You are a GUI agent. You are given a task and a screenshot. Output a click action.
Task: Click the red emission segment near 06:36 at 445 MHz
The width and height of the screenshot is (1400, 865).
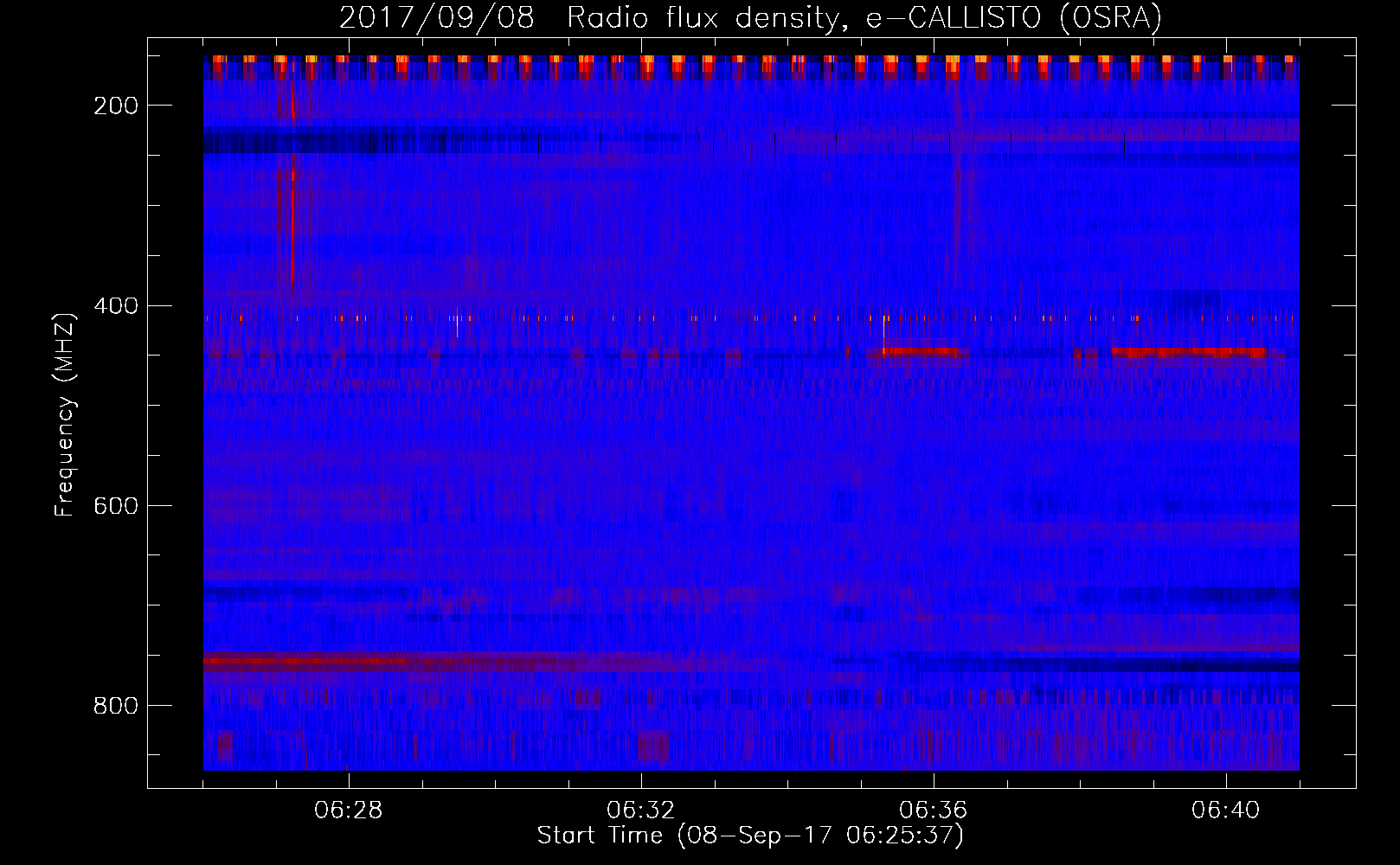pyautogui.click(x=919, y=351)
